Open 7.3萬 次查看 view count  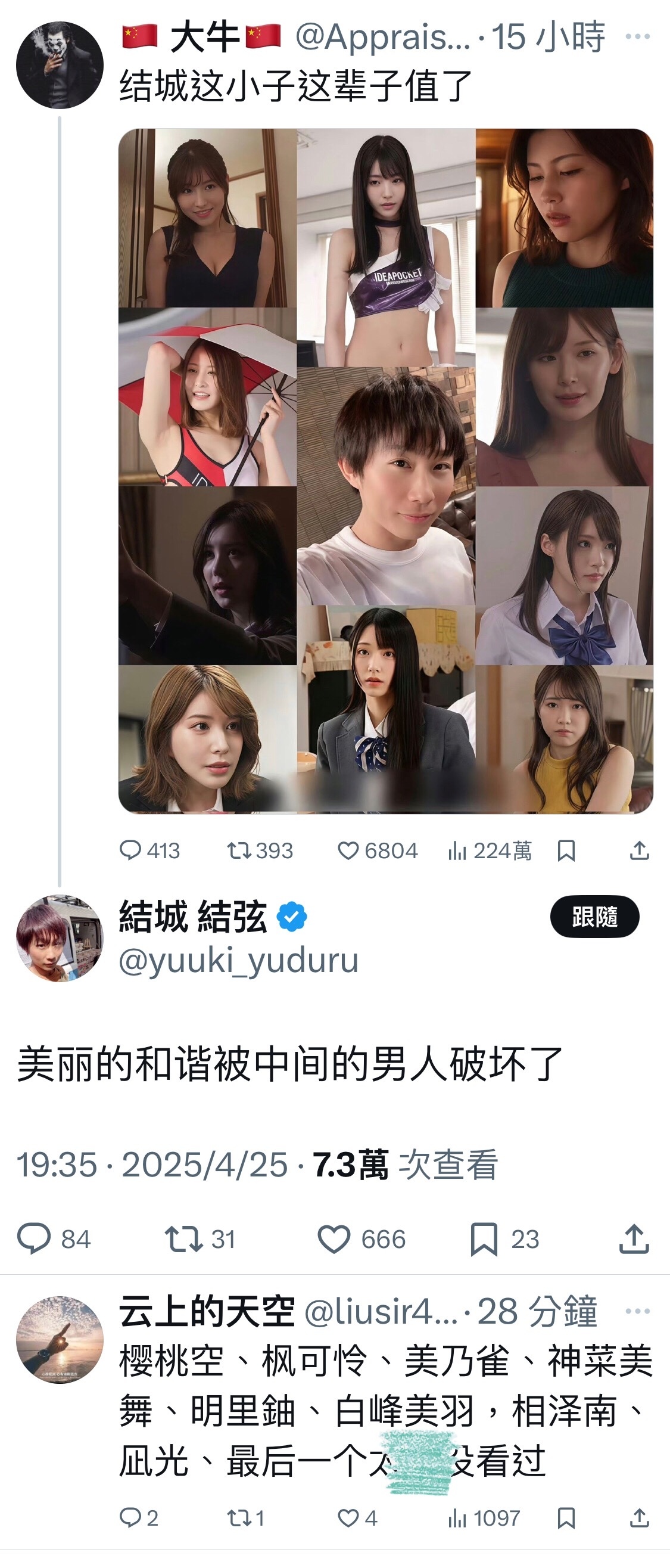click(x=406, y=1165)
